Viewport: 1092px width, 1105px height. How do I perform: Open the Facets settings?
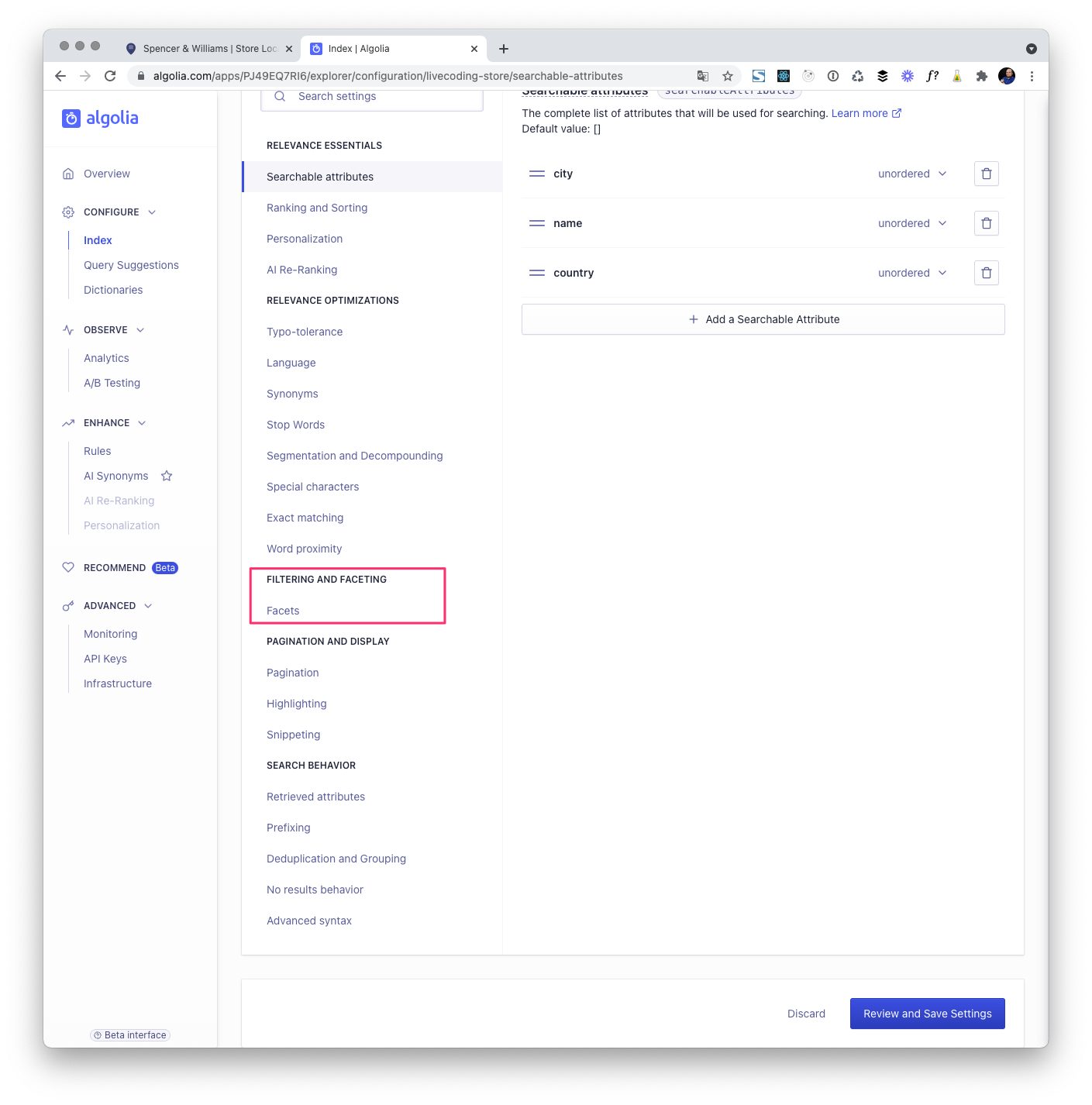click(283, 611)
